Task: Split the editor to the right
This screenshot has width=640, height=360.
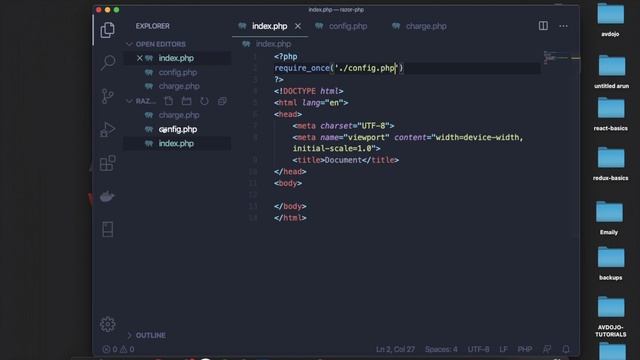Action: (543, 26)
